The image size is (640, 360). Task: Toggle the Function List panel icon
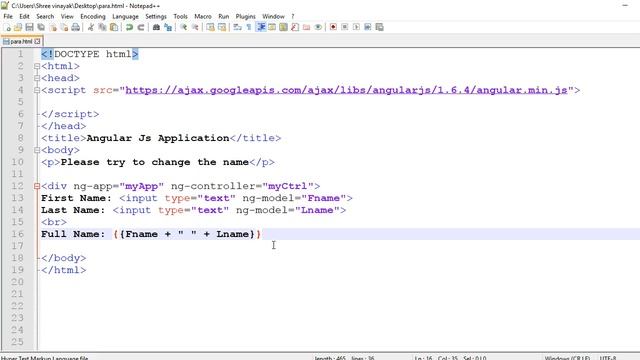[295, 27]
